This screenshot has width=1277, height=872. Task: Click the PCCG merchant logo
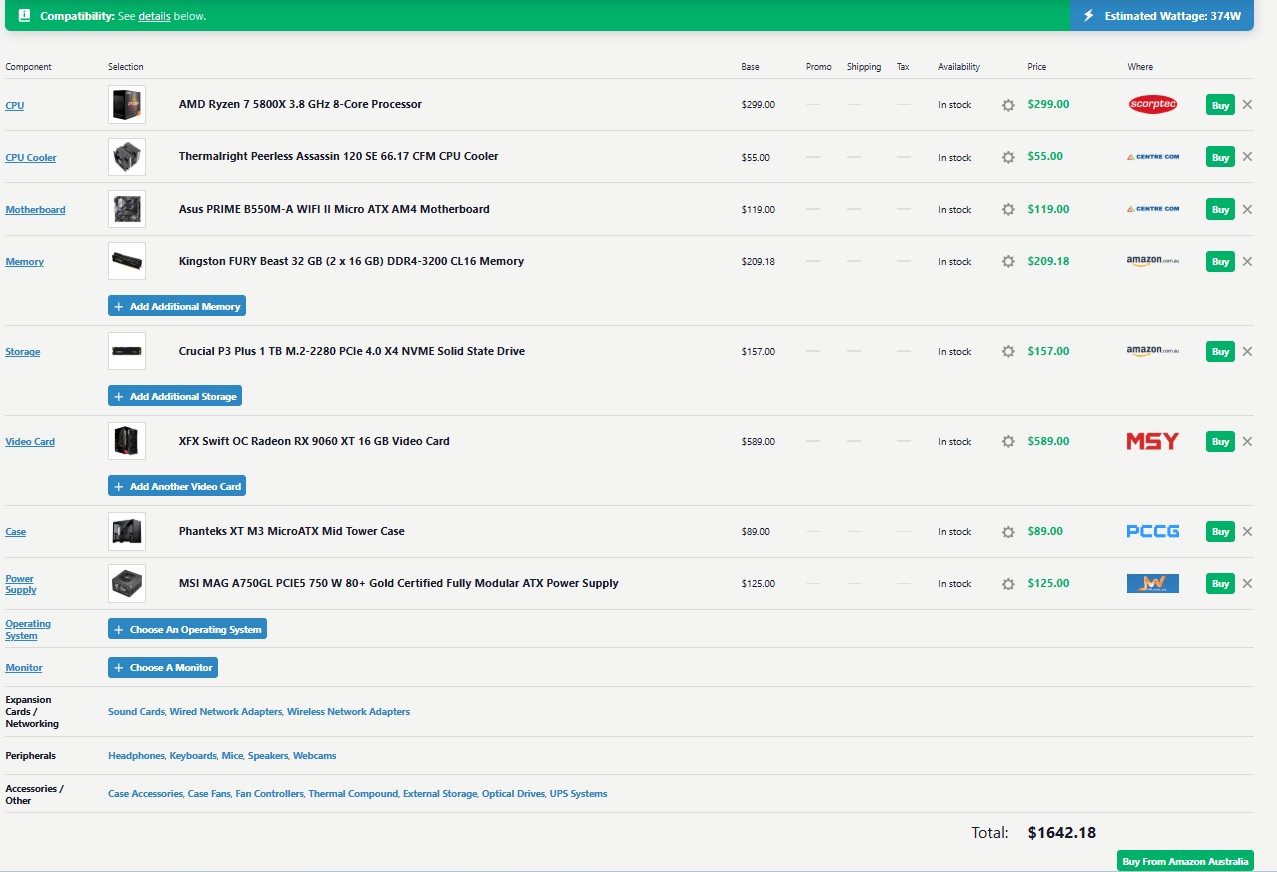coord(1152,531)
